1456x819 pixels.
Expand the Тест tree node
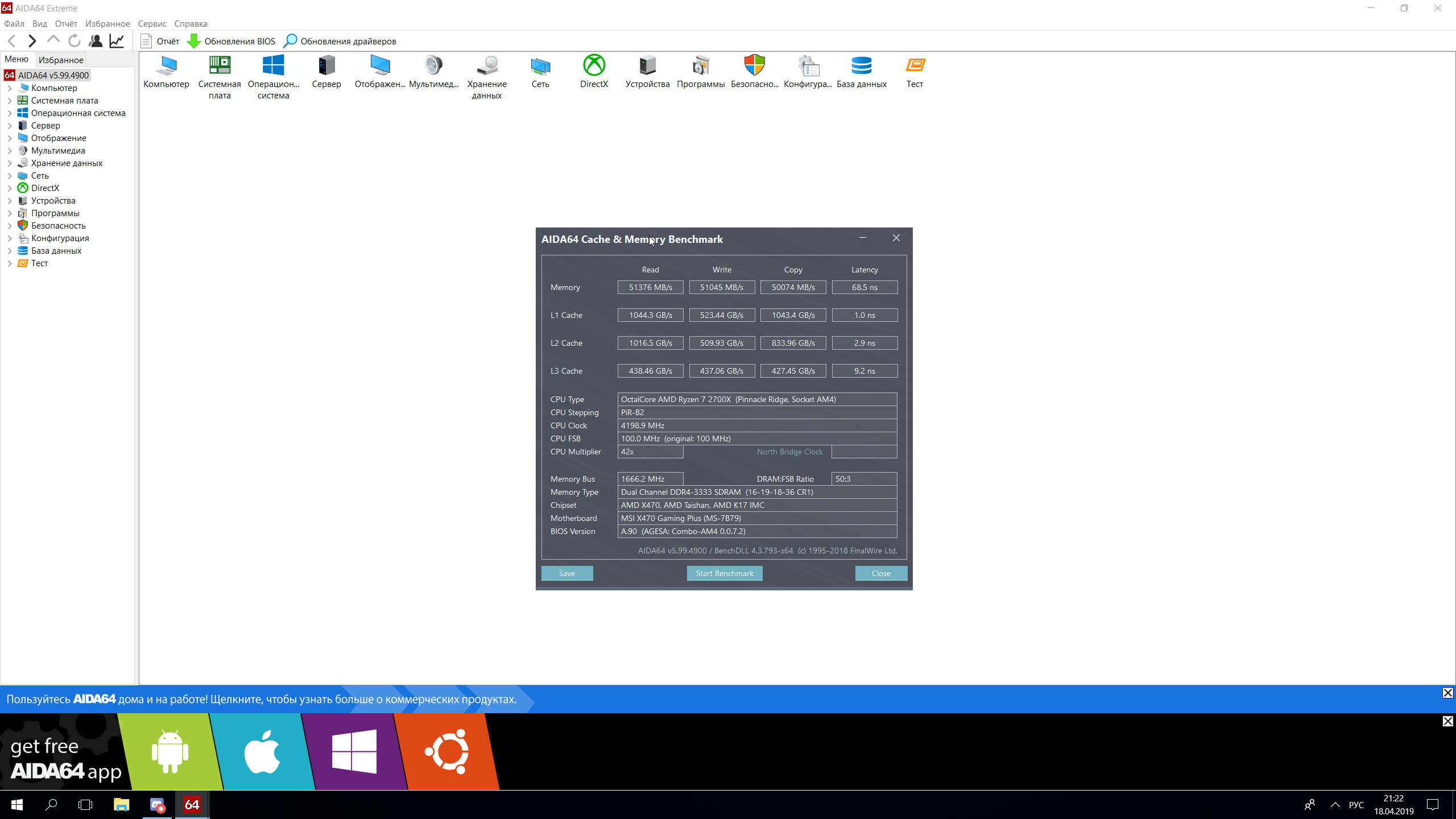[10, 263]
